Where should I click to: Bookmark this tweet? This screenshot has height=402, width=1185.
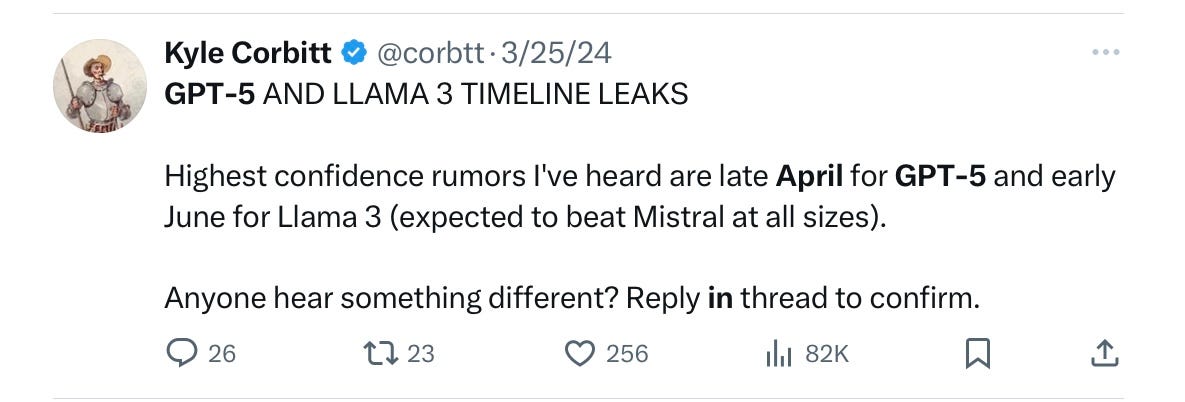pyautogui.click(x=978, y=352)
